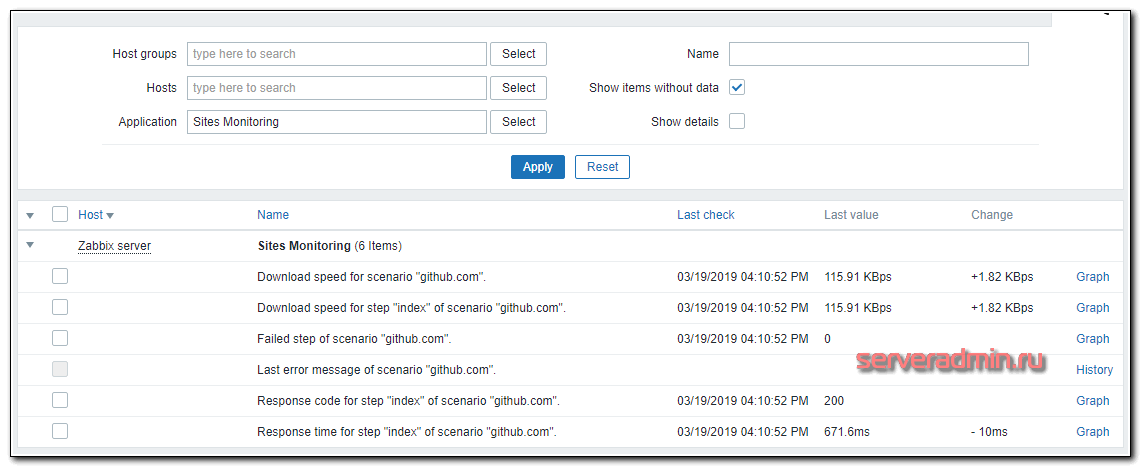1142x468 pixels.
Task: Open Select dialog for Application
Action: coord(518,122)
